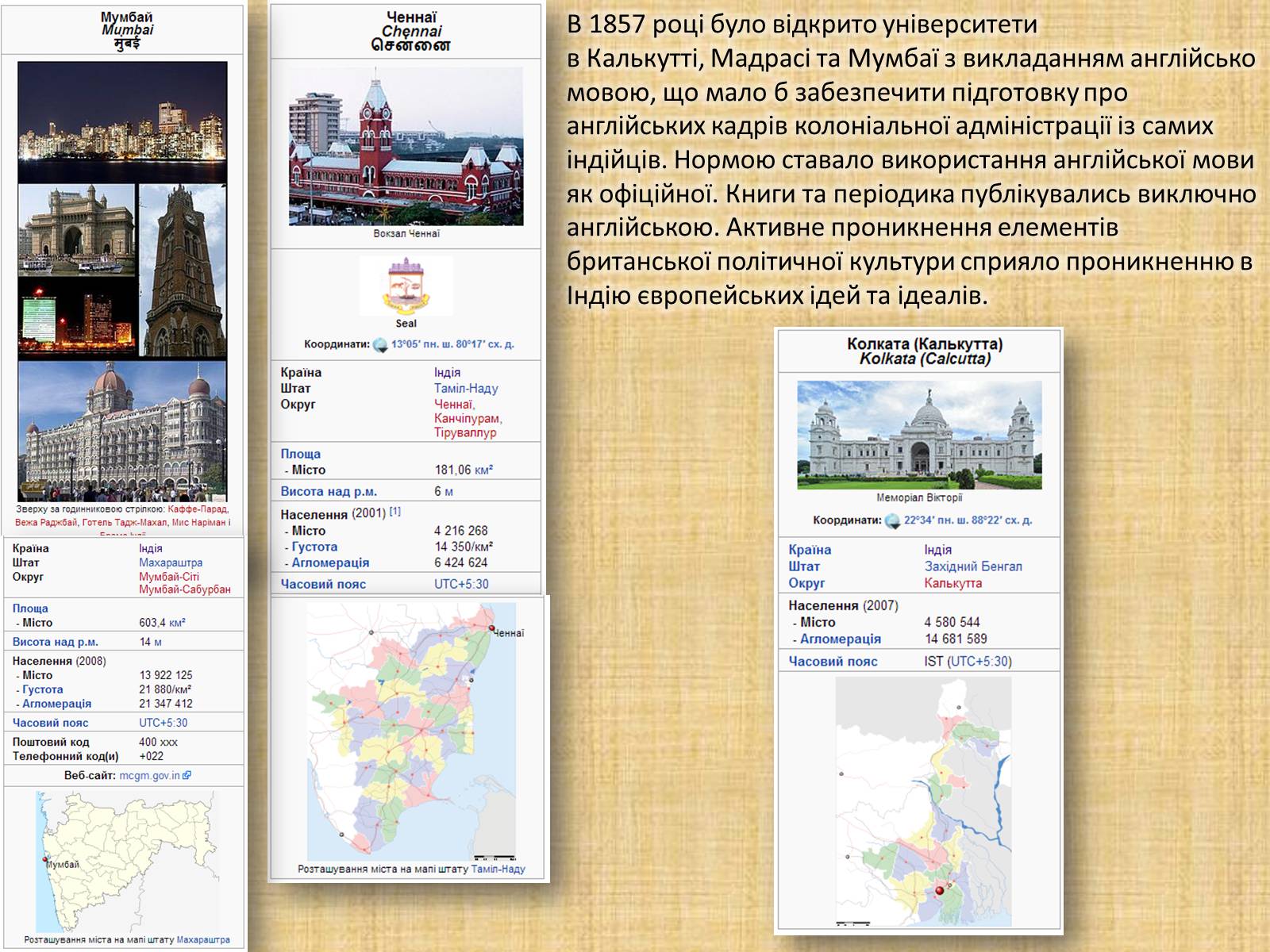Open the Тіруваллур district link
1270x952 pixels.
pos(465,432)
